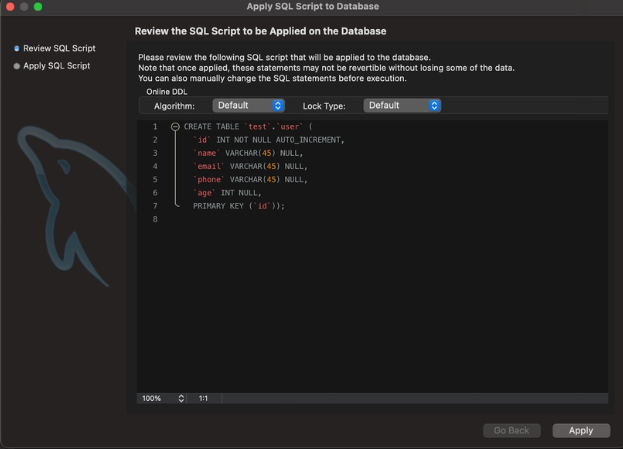Click the green zoom window button

39,7
